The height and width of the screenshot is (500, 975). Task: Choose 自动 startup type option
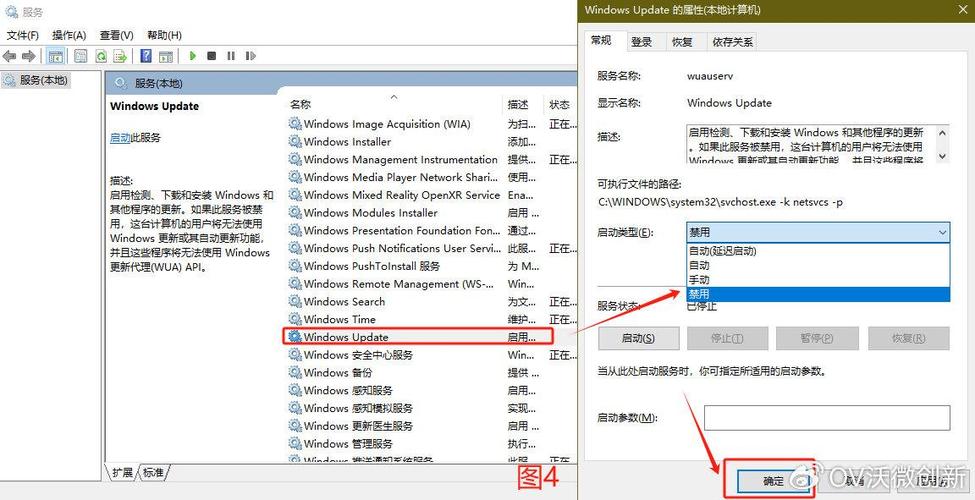tap(818, 266)
